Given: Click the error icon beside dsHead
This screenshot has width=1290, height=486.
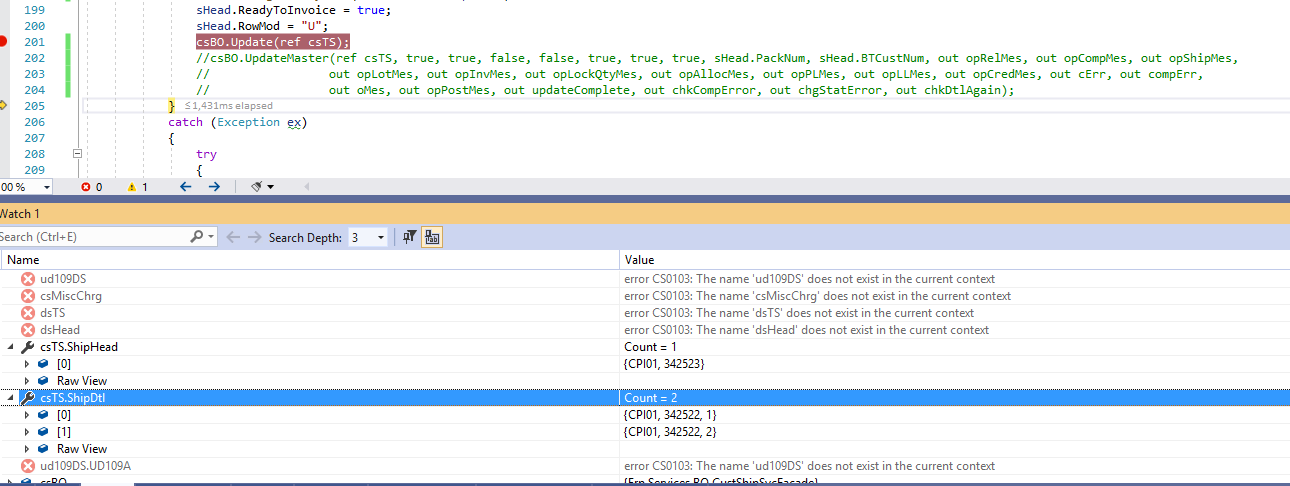Looking at the screenshot, I should coord(28,330).
